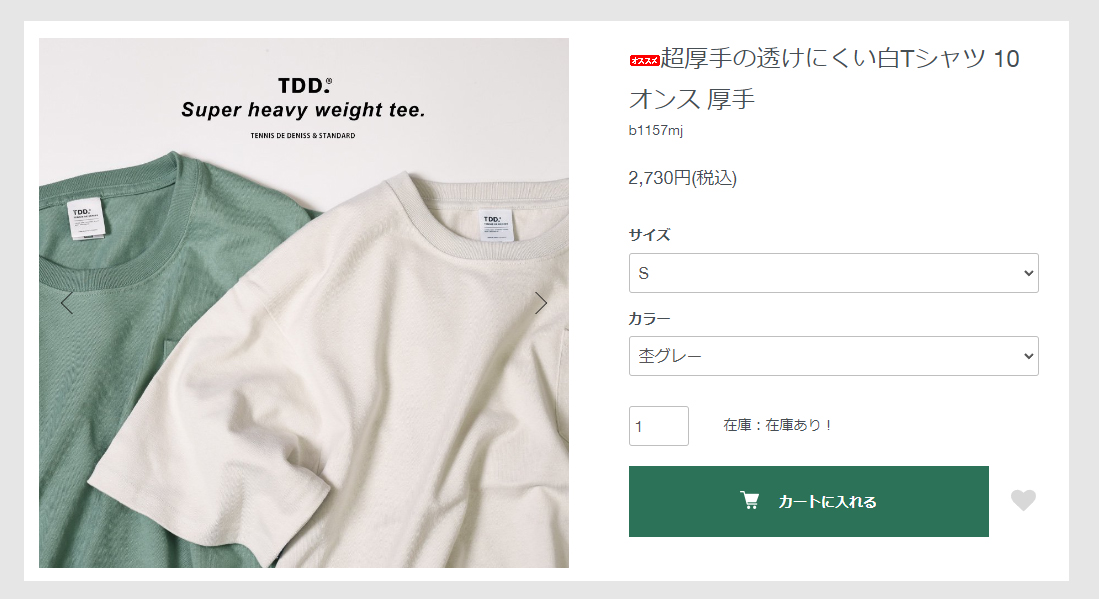The width and height of the screenshot is (1099, 599).
Task: Expand size options via its chevron arrow
Action: [1028, 273]
